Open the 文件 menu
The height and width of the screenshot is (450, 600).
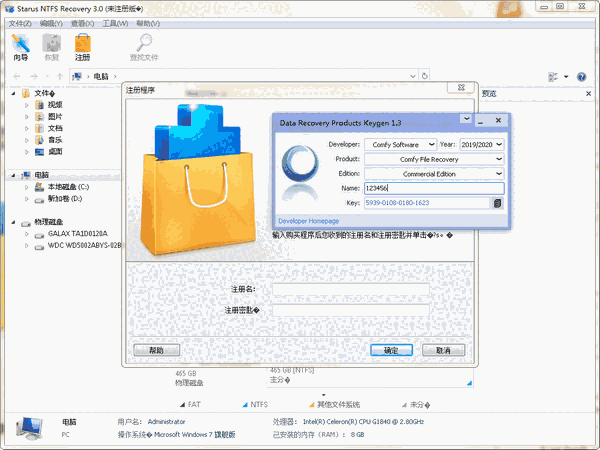(x=20, y=23)
